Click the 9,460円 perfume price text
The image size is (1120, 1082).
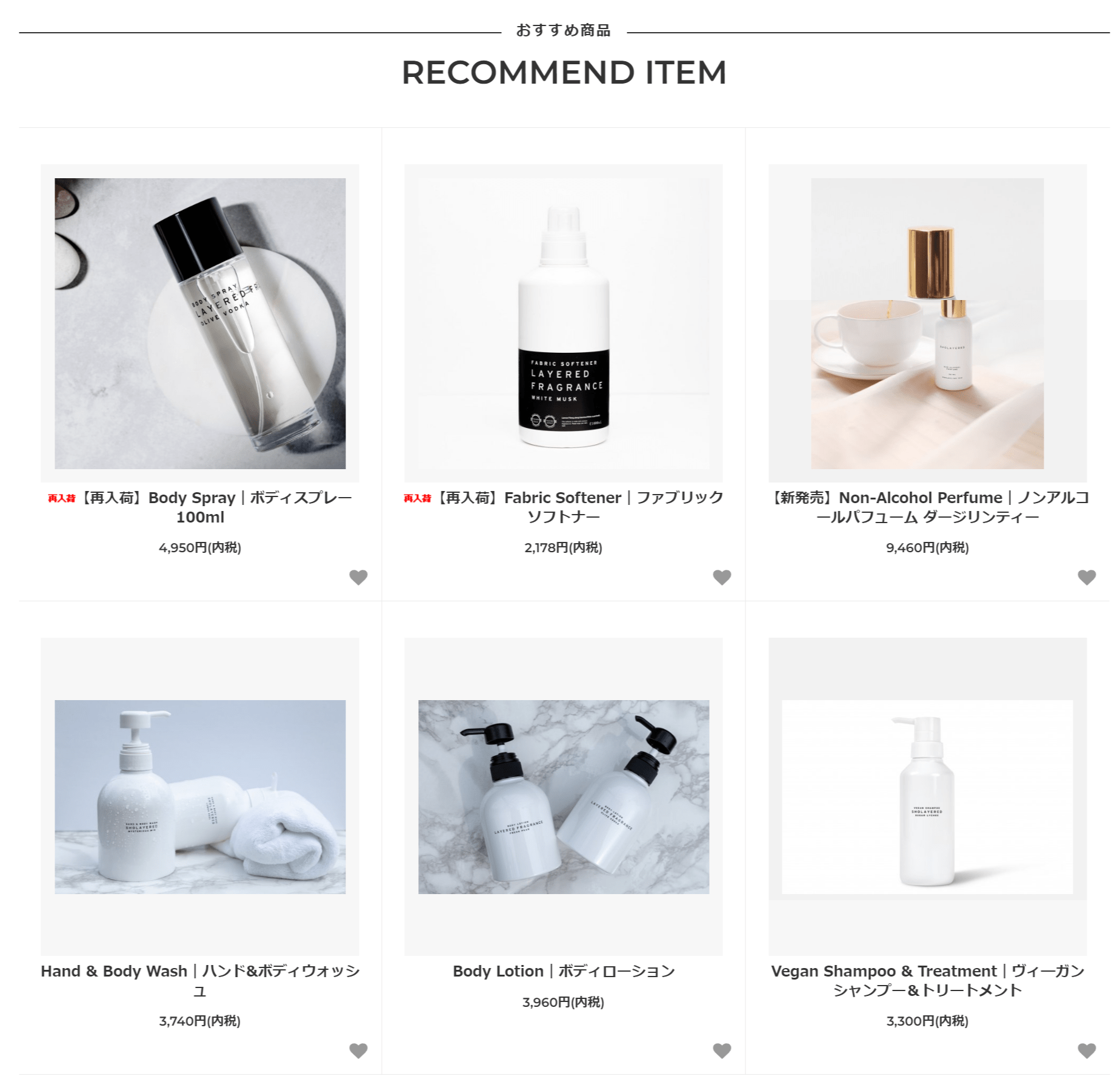tap(927, 547)
